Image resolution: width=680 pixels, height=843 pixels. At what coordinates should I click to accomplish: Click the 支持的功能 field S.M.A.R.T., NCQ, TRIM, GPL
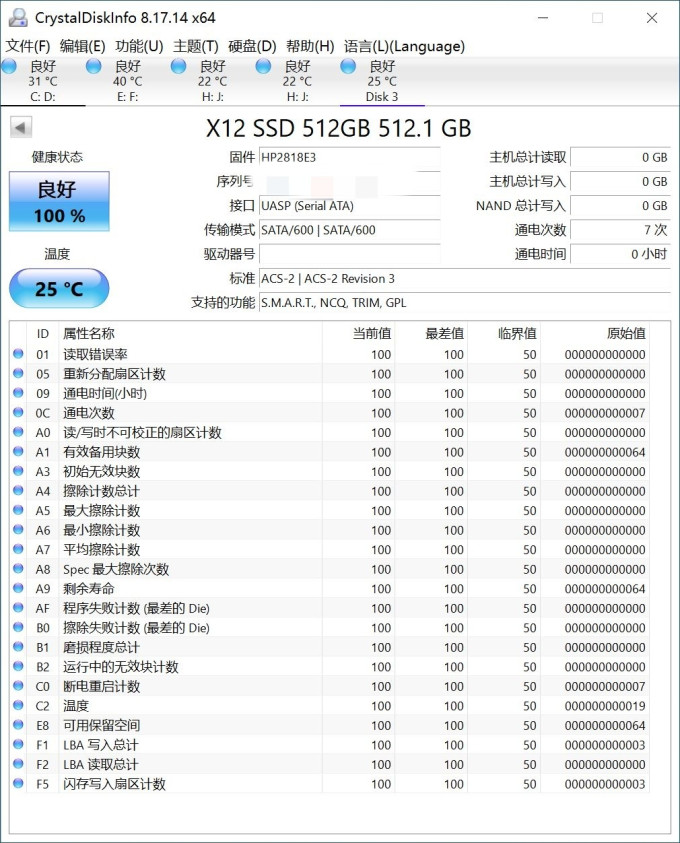(464, 303)
